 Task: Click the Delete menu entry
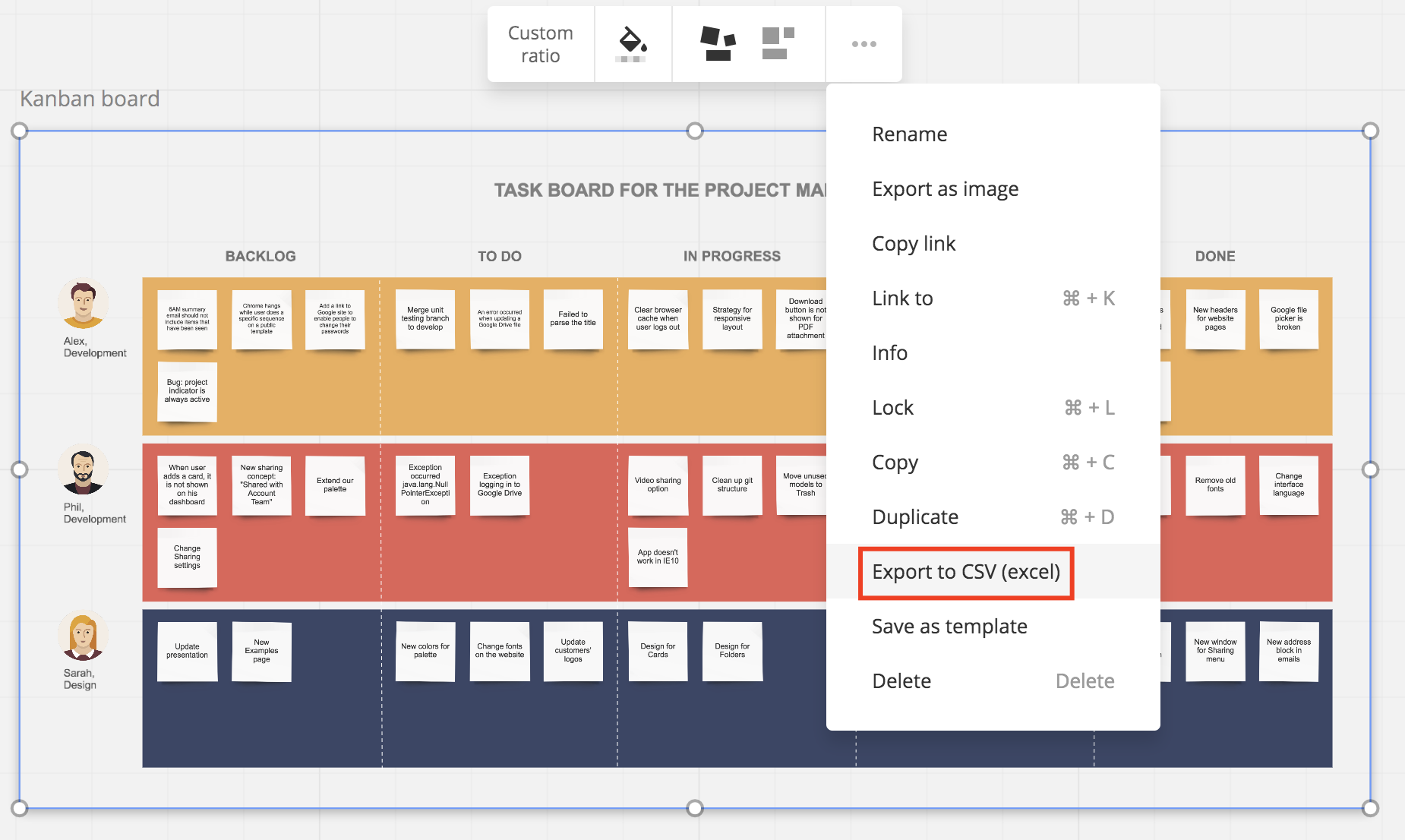click(901, 681)
